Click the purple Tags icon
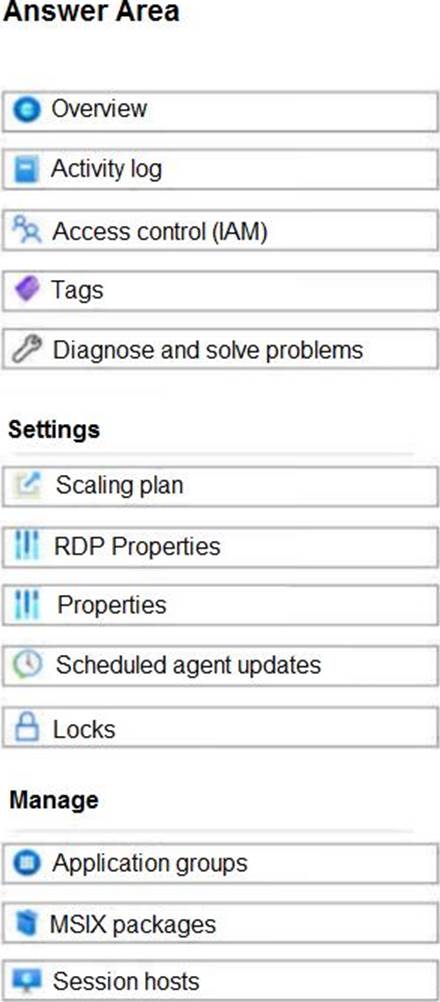This screenshot has height=1002, width=440. pyautogui.click(x=27, y=289)
